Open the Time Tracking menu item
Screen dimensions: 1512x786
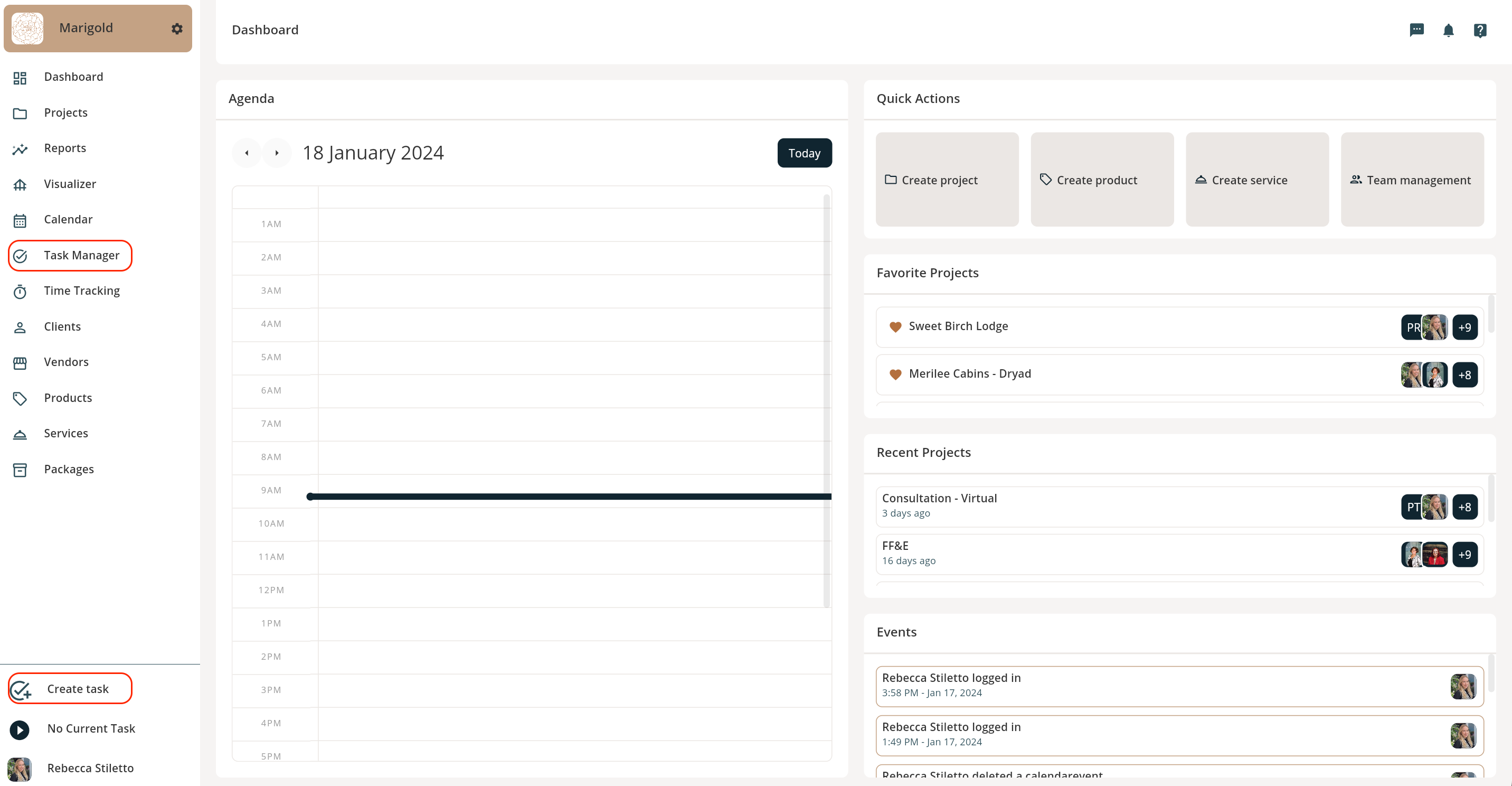click(82, 291)
